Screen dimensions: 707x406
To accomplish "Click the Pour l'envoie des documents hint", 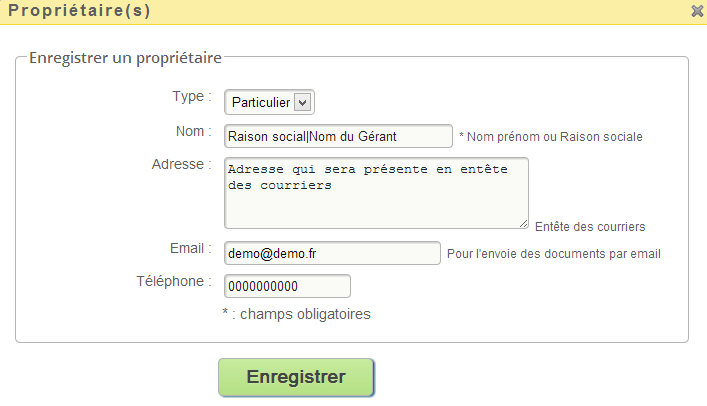I will click(554, 254).
